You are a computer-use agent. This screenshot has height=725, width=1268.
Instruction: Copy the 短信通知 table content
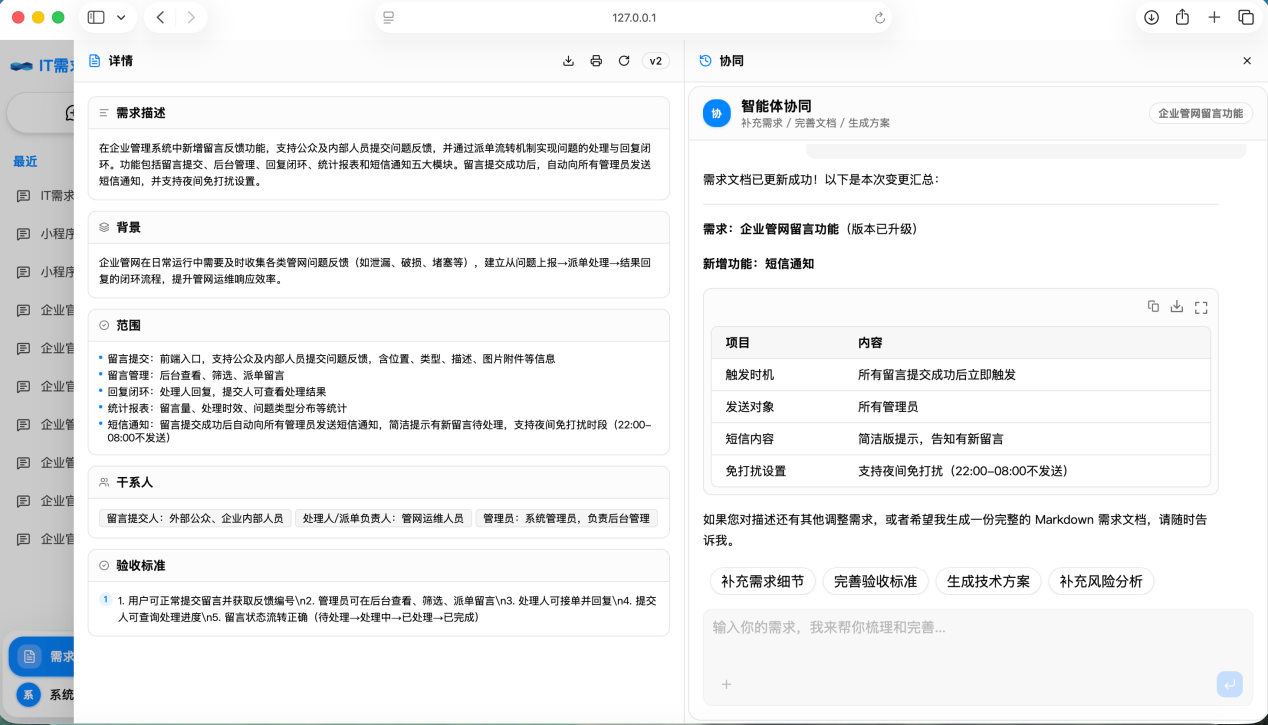(x=1153, y=307)
